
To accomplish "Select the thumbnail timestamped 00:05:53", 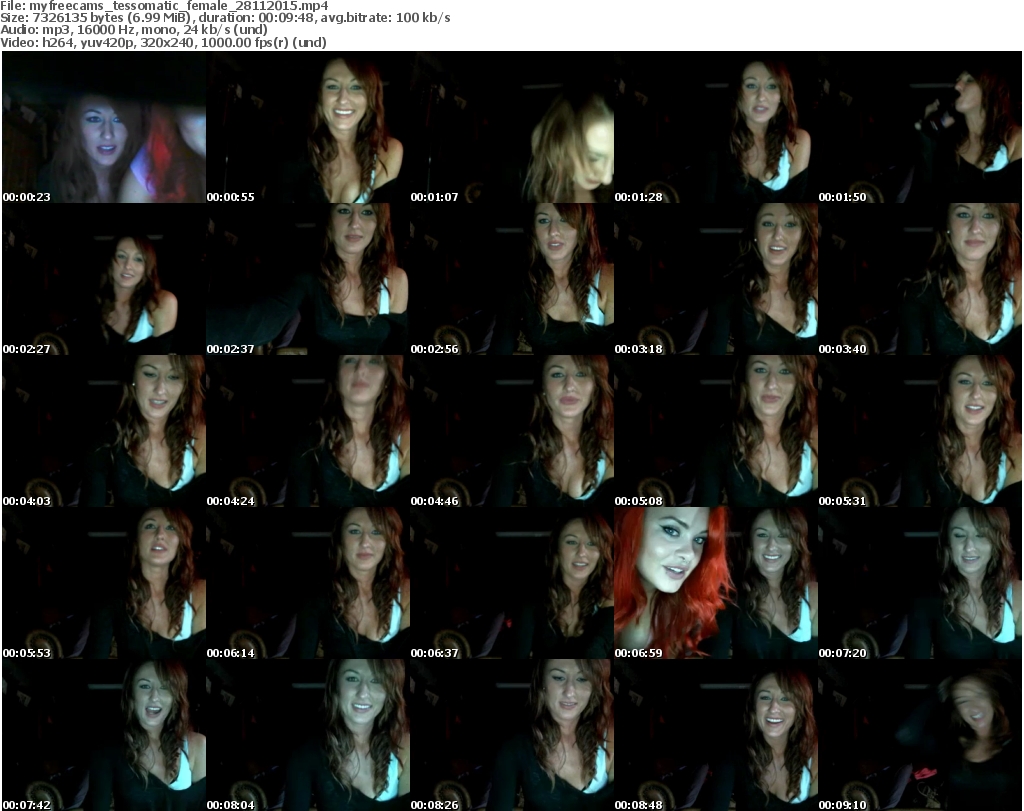I will [104, 582].
